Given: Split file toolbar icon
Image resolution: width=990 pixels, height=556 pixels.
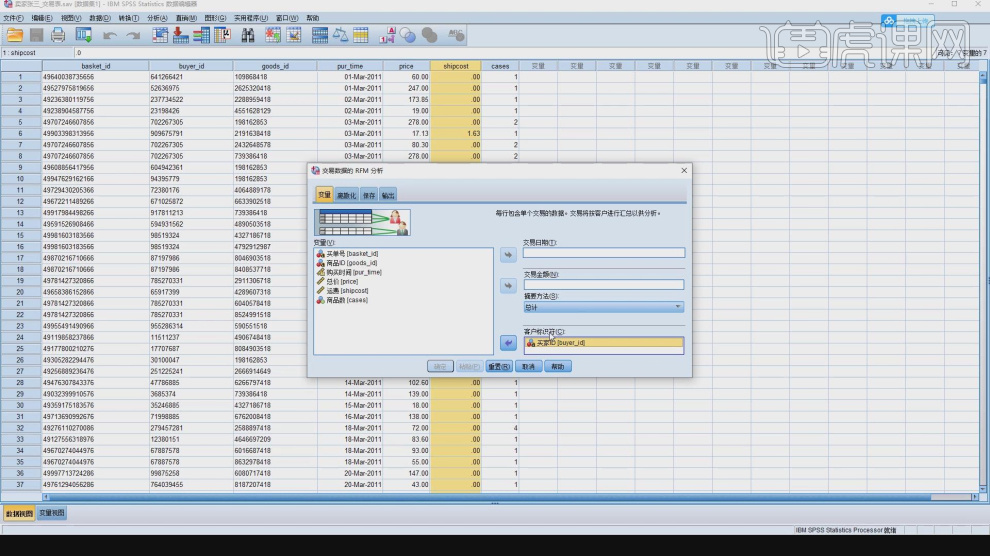Looking at the screenshot, I should (x=319, y=35).
